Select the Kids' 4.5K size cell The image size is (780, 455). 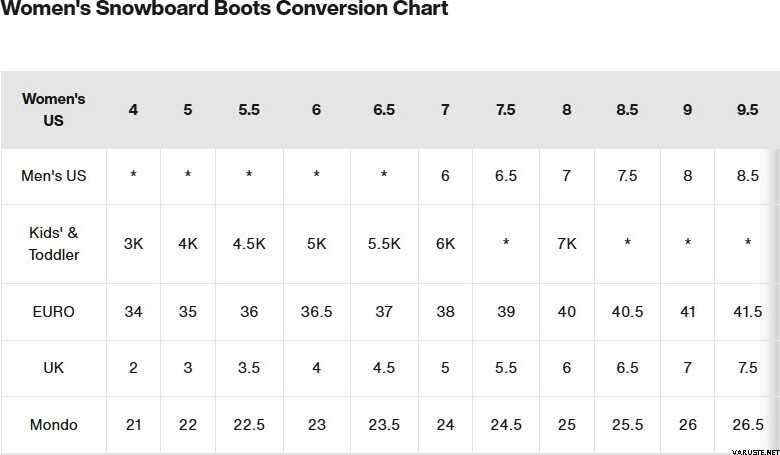(x=249, y=243)
